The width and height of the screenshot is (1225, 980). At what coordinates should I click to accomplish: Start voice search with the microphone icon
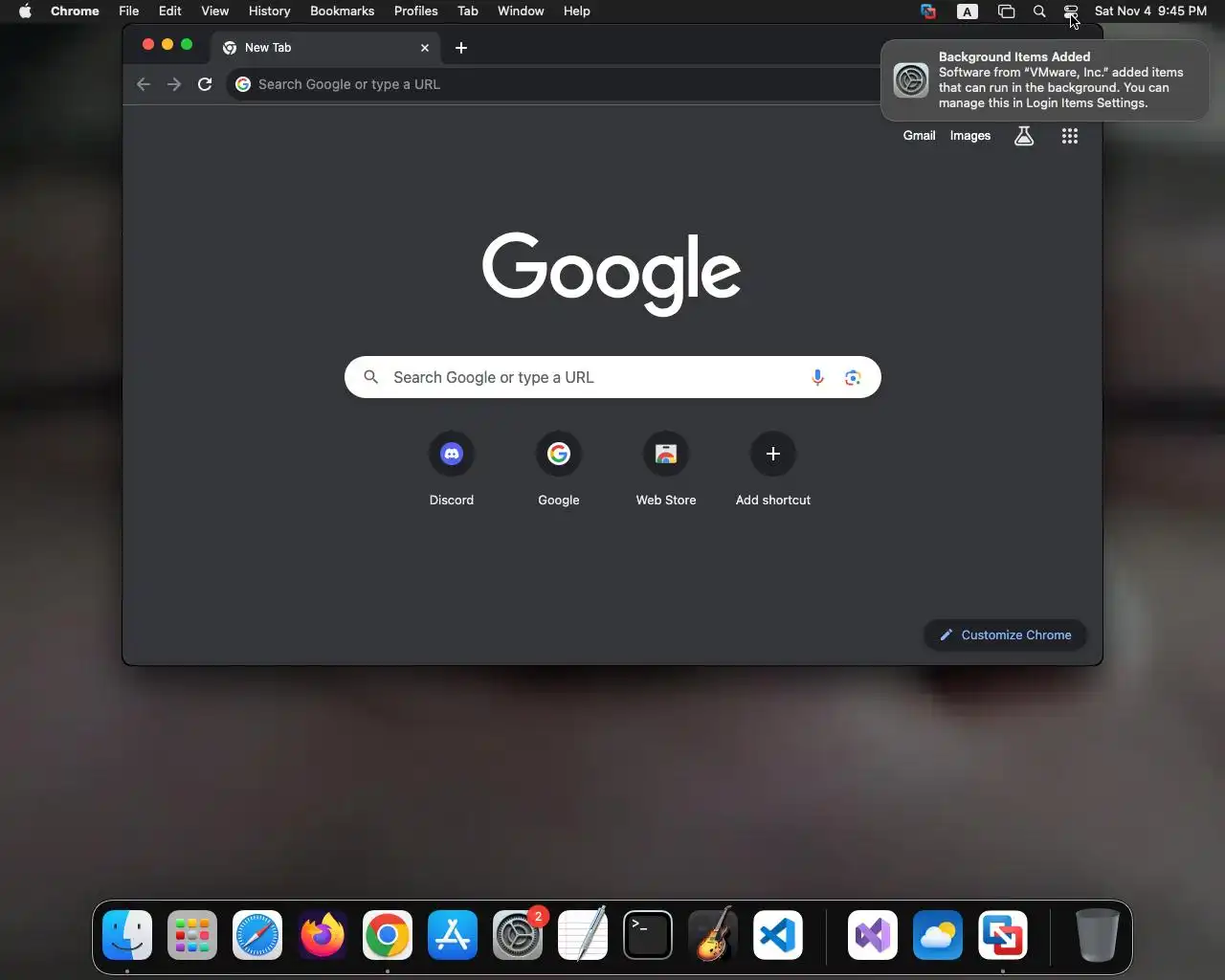point(817,378)
